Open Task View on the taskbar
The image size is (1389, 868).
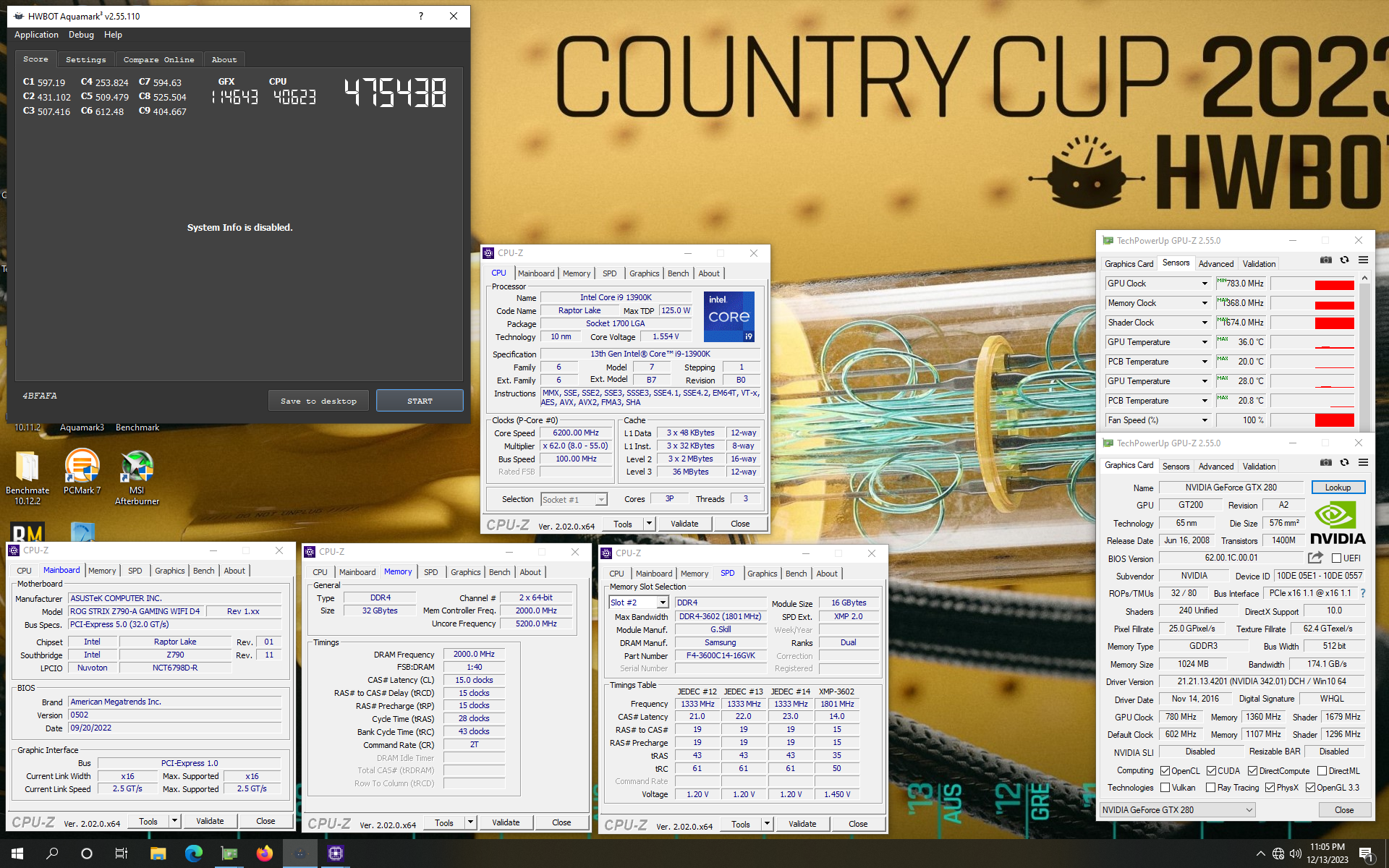click(122, 854)
